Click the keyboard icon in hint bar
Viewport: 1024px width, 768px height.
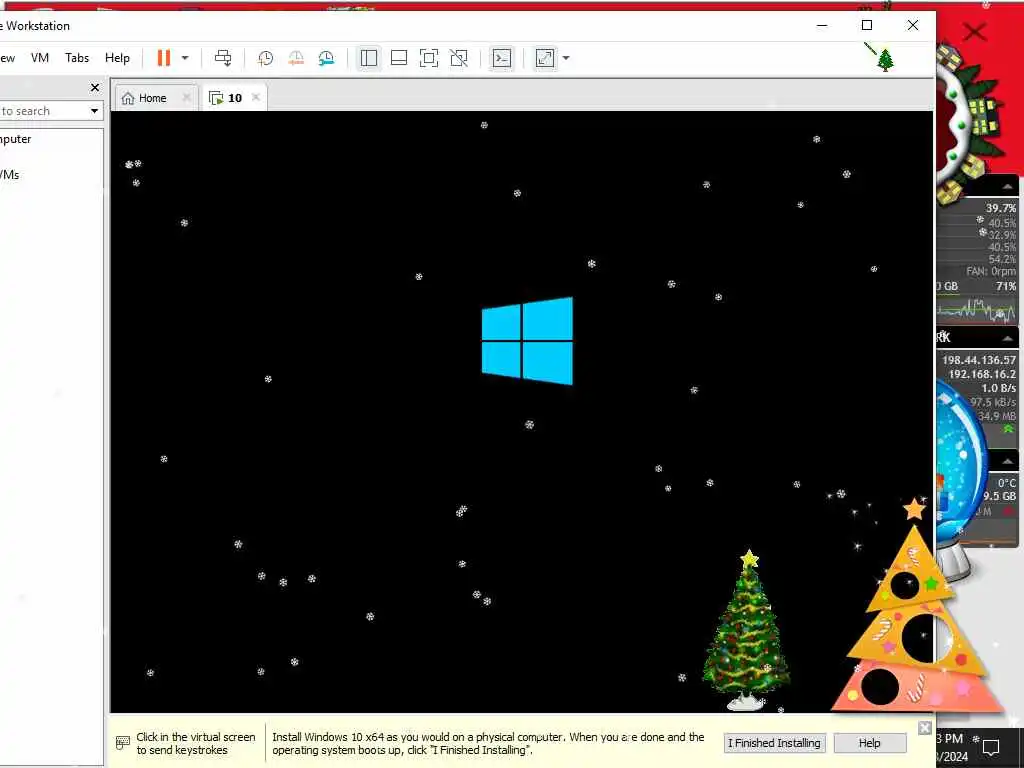point(123,743)
